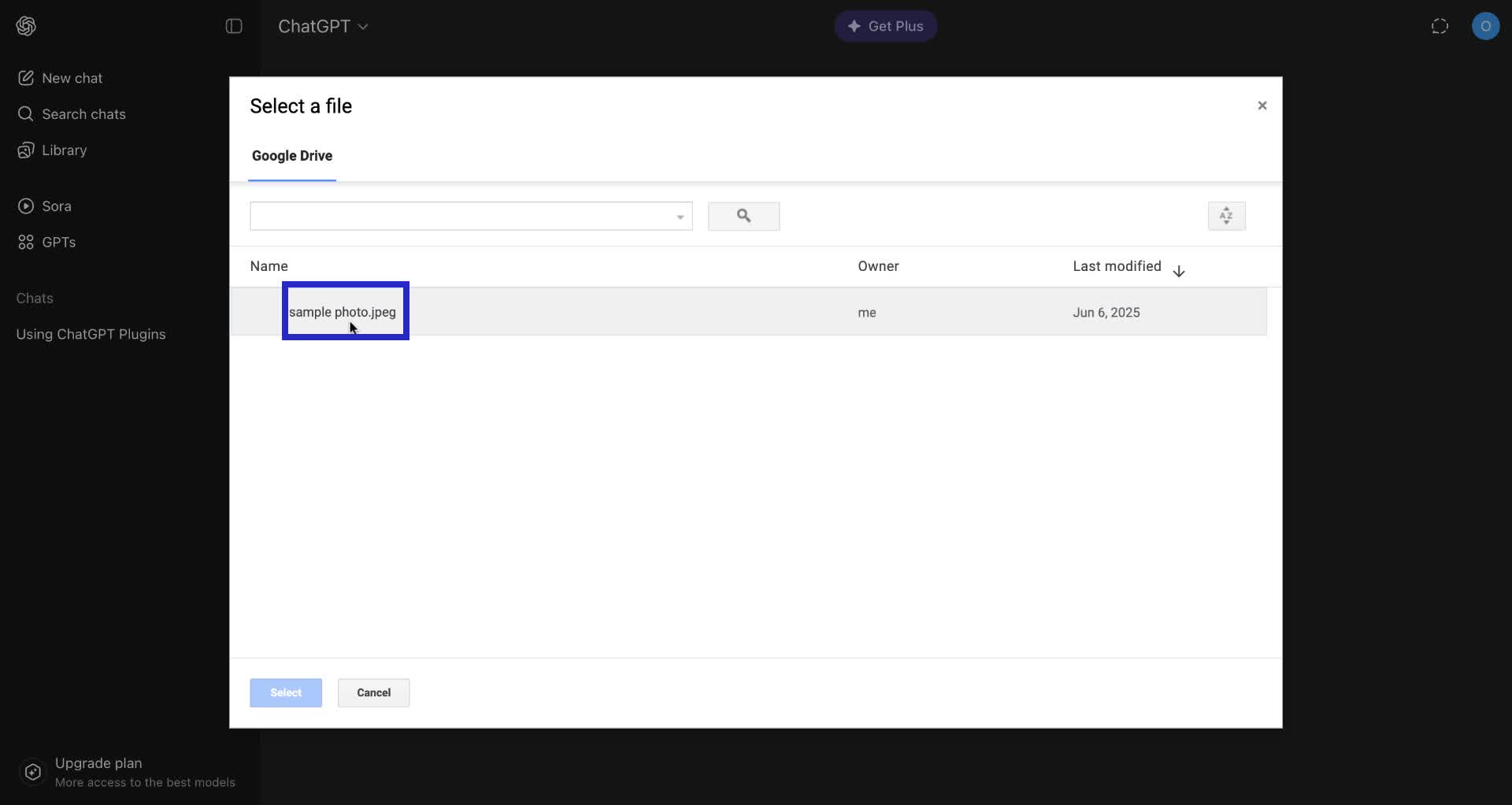This screenshot has height=805, width=1512.
Task: Open the account avatar menu
Action: tap(1487, 26)
